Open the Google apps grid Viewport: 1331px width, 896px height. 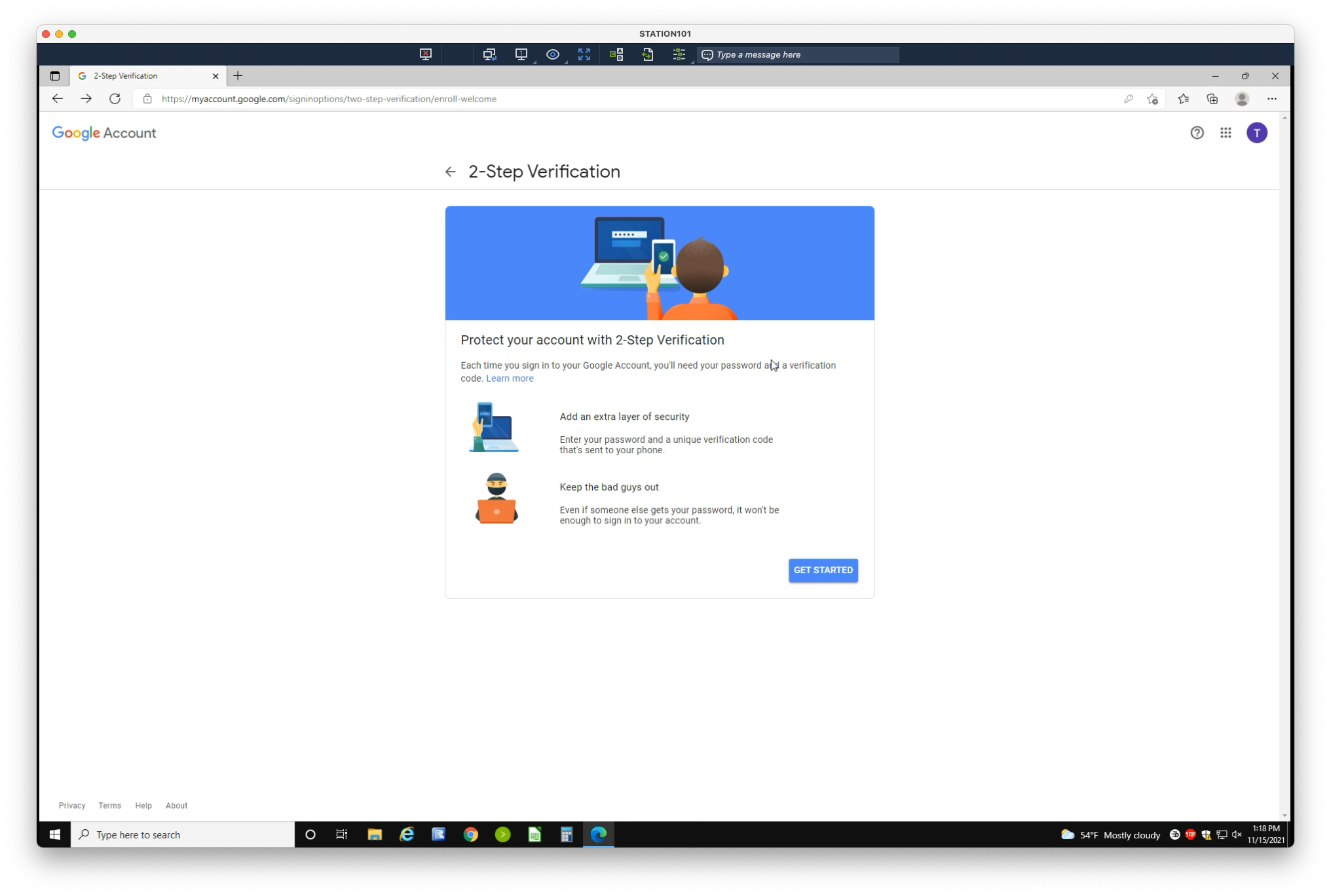tap(1226, 133)
